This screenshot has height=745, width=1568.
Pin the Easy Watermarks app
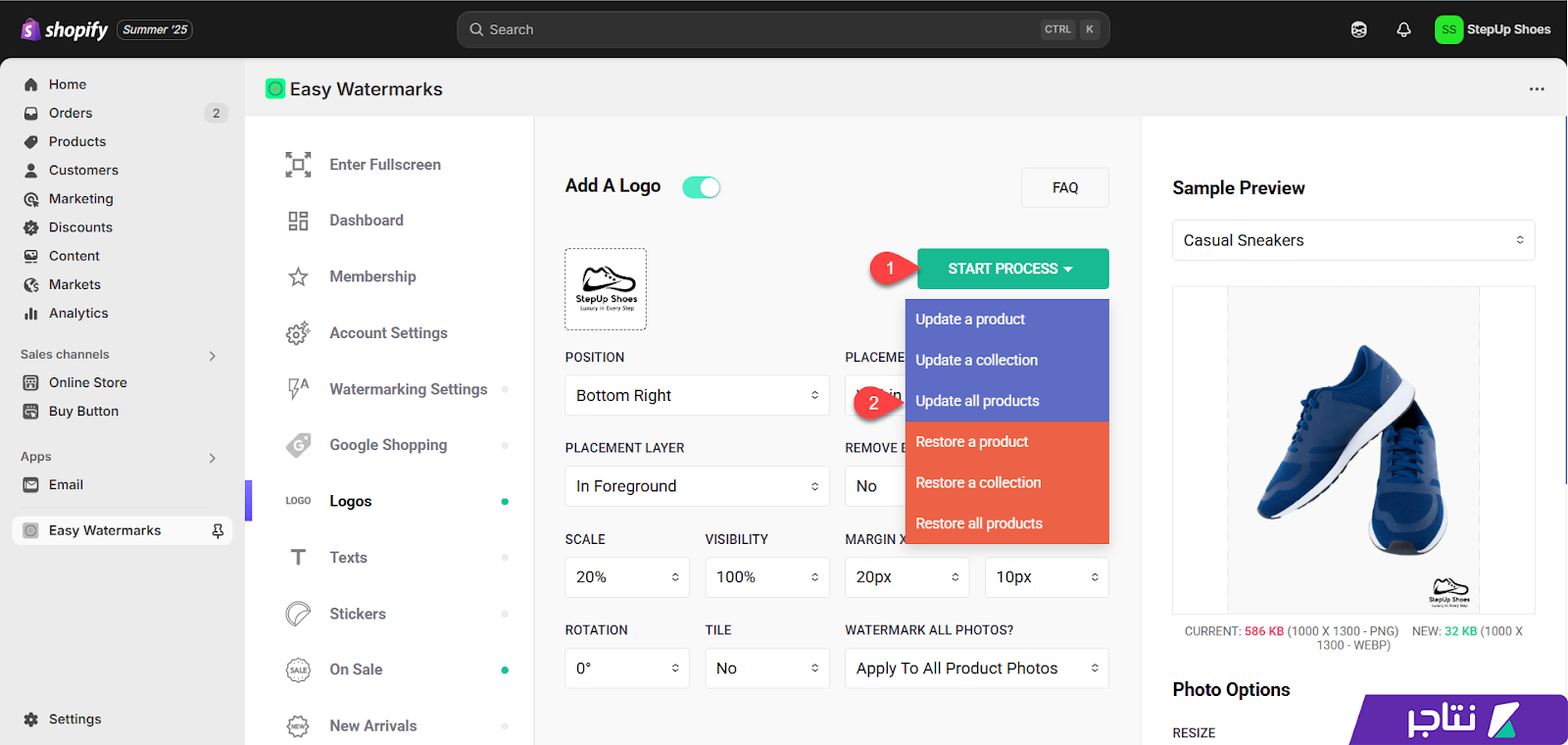click(218, 530)
